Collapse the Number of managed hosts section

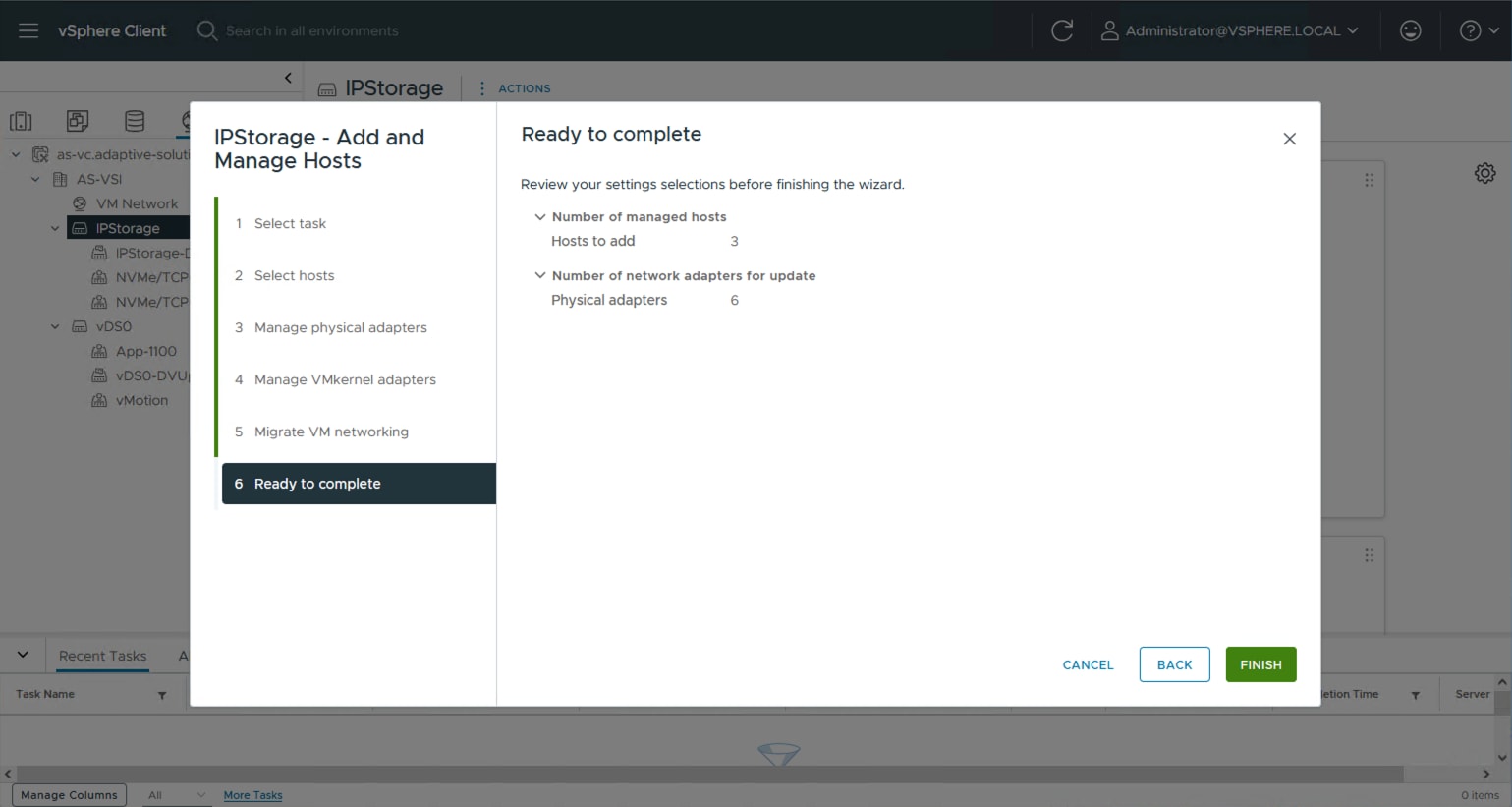(540, 216)
